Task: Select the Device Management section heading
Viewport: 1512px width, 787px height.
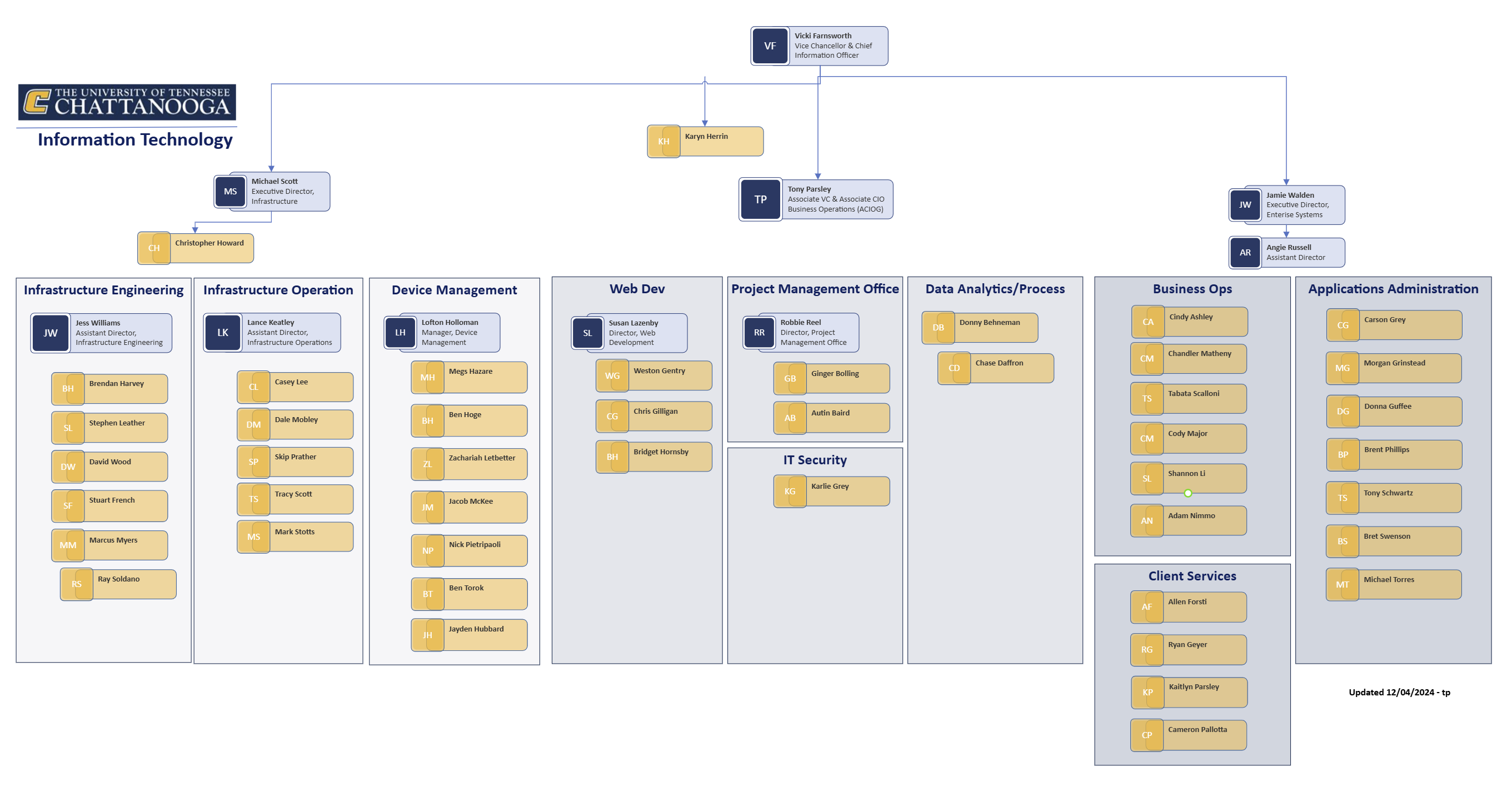Action: click(x=454, y=290)
